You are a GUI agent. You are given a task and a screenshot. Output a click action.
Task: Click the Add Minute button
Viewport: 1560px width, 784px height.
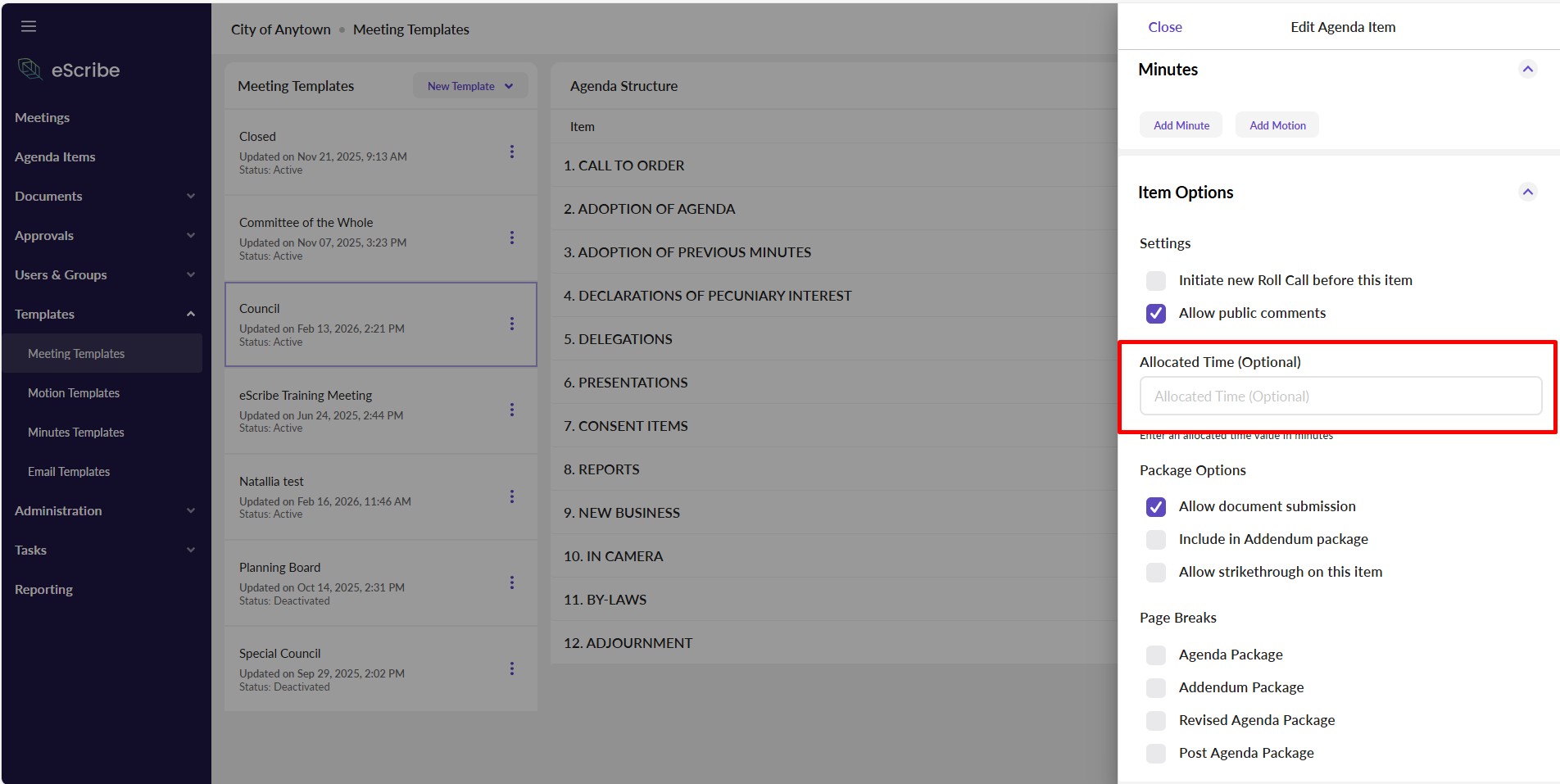pyautogui.click(x=1181, y=125)
